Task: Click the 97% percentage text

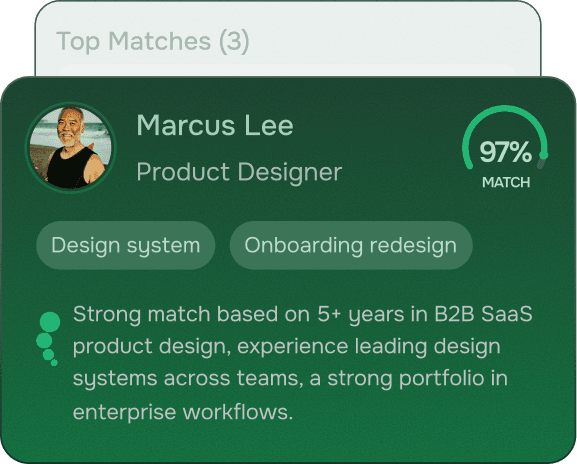Action: [x=505, y=152]
